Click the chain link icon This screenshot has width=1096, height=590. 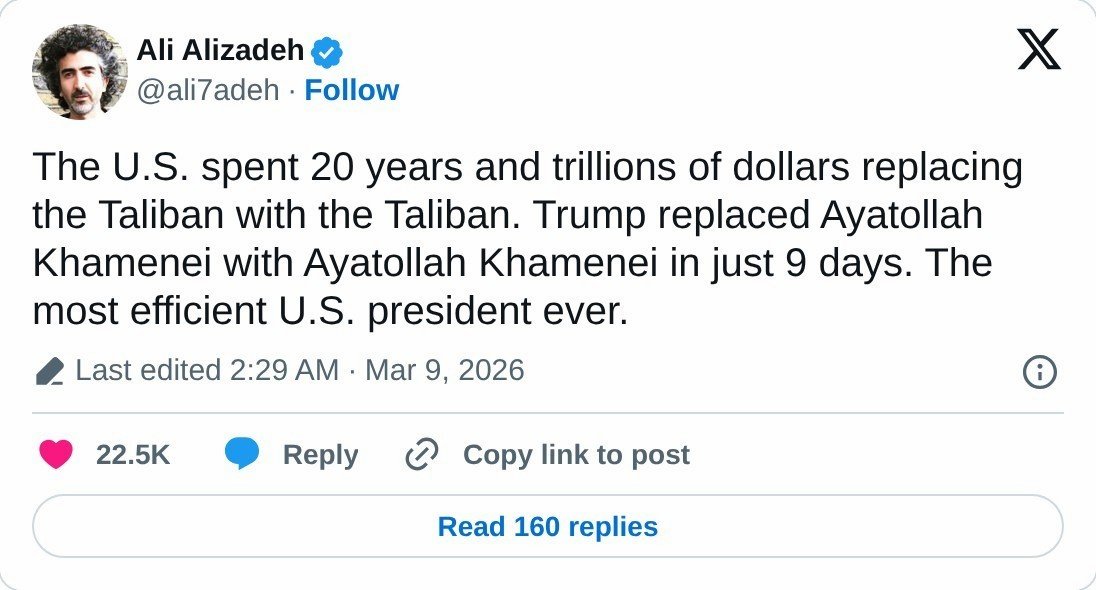pos(422,455)
